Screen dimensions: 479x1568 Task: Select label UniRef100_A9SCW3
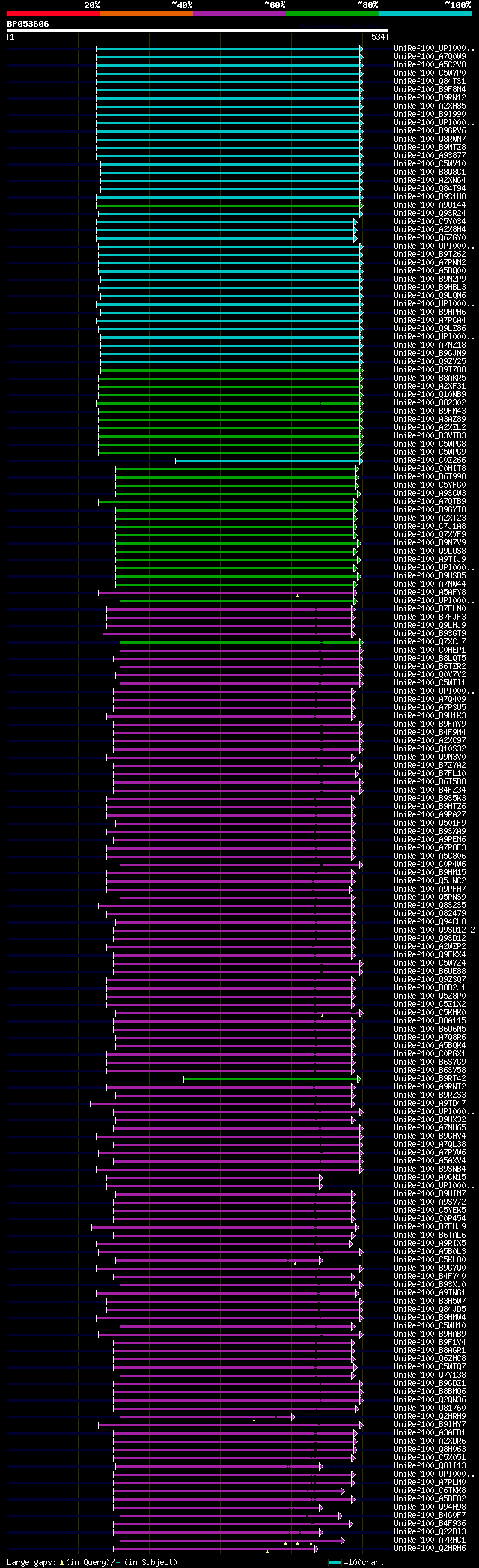[x=430, y=493]
